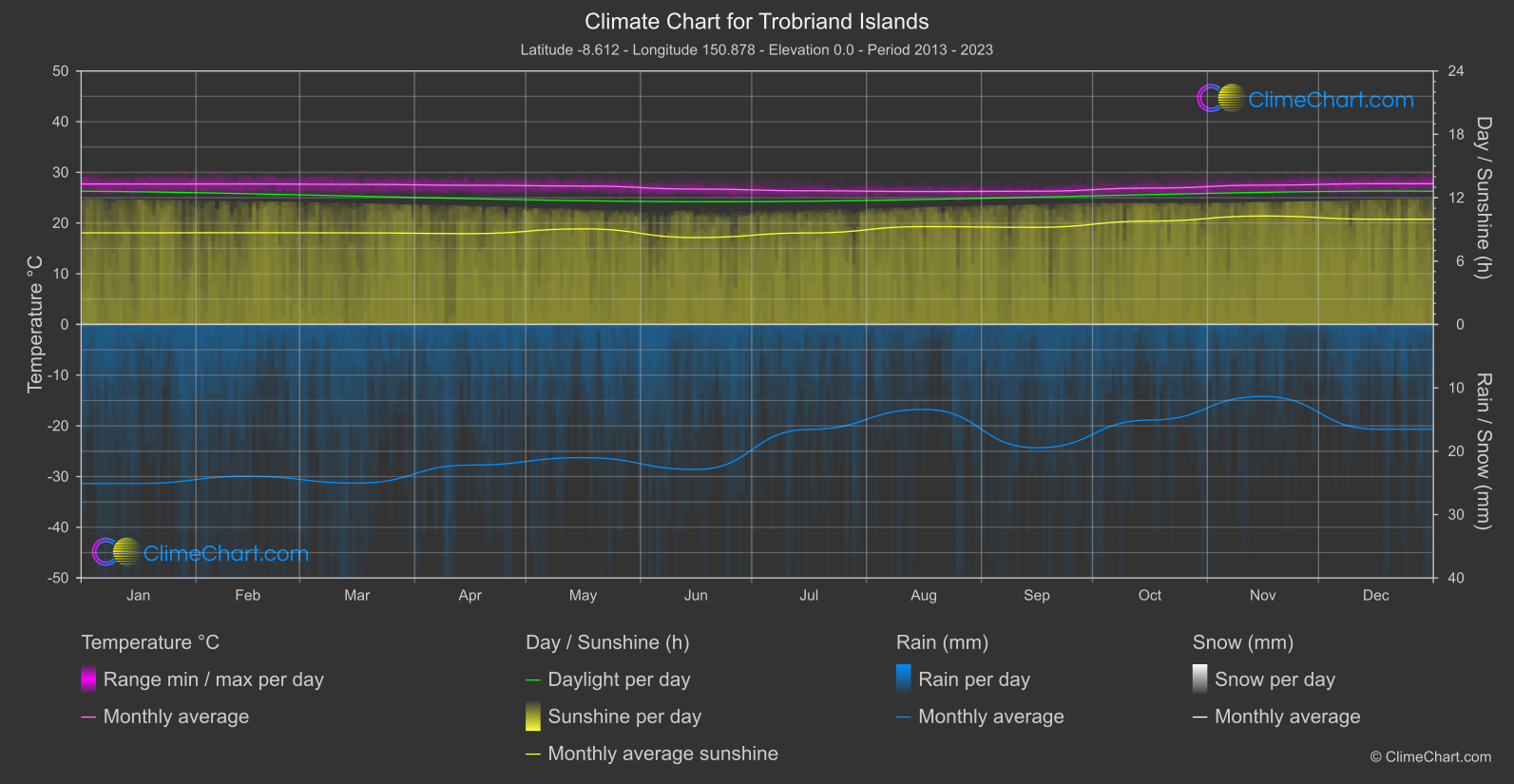Open the ClimeChart.com text link top right
The width and height of the screenshot is (1514, 784).
pos(1331,100)
